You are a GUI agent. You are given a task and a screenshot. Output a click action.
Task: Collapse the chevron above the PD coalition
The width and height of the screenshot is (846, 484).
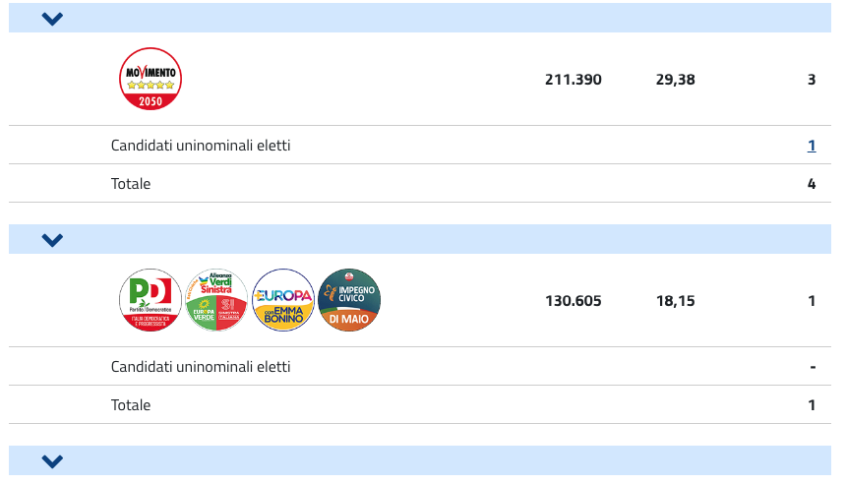point(53,239)
